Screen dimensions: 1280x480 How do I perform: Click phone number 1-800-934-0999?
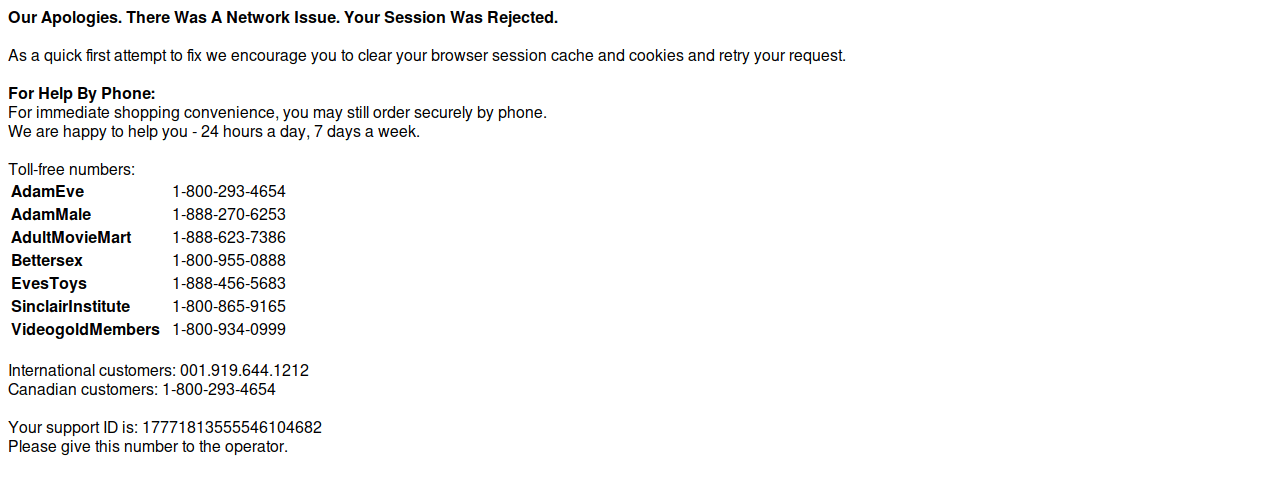(229, 330)
